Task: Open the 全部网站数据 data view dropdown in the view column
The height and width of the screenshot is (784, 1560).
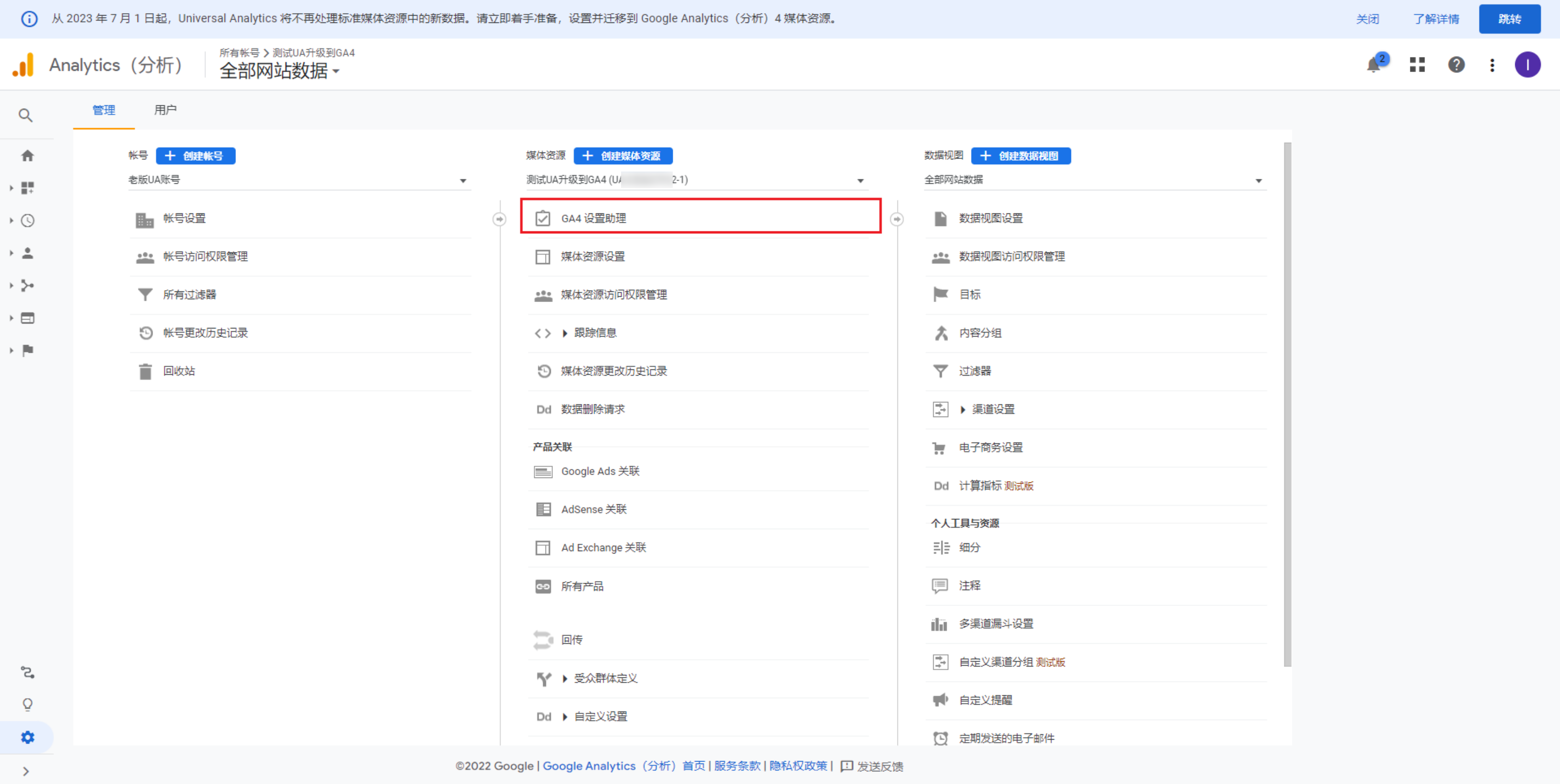Action: pos(1095,180)
